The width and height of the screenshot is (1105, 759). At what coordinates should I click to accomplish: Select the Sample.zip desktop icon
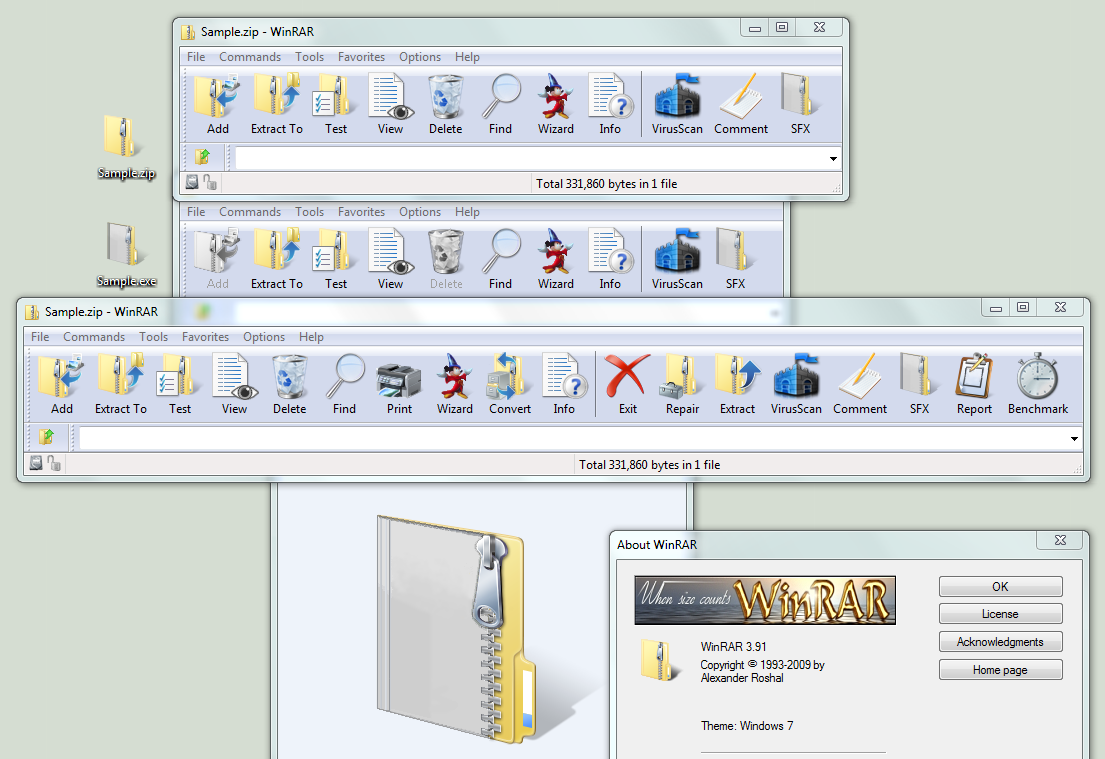pos(126,147)
